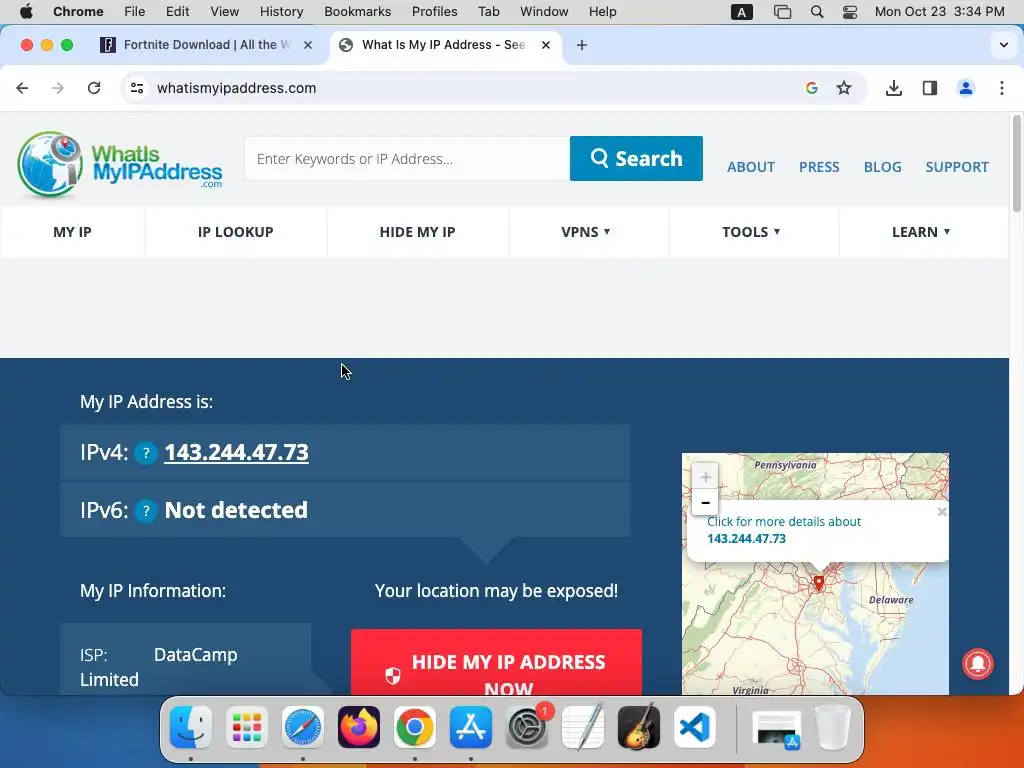
Task: Close the map popup
Action: 942,512
